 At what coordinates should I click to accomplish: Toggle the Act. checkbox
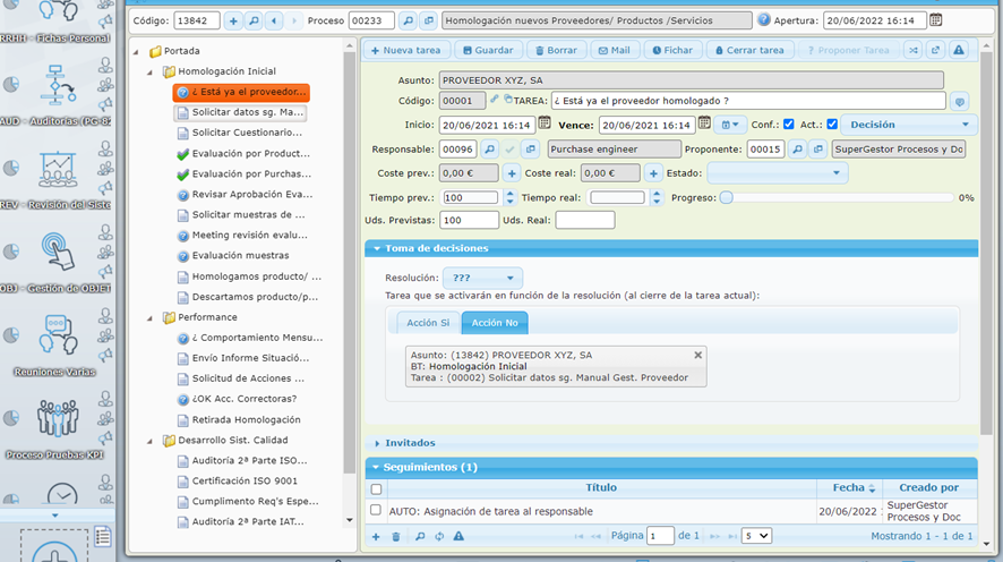(x=832, y=124)
